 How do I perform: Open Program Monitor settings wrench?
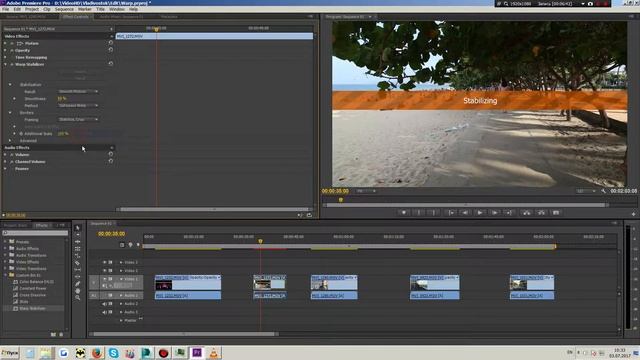603,191
